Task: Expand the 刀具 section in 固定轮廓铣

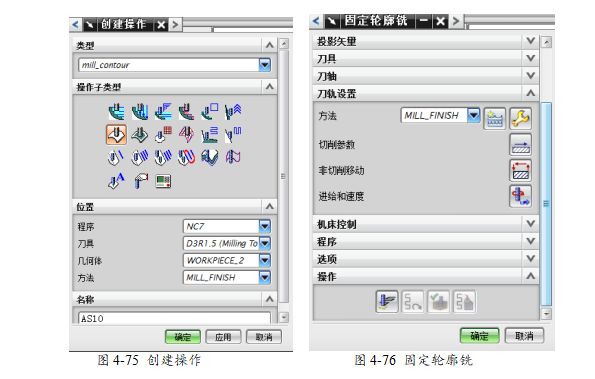Action: click(x=530, y=58)
